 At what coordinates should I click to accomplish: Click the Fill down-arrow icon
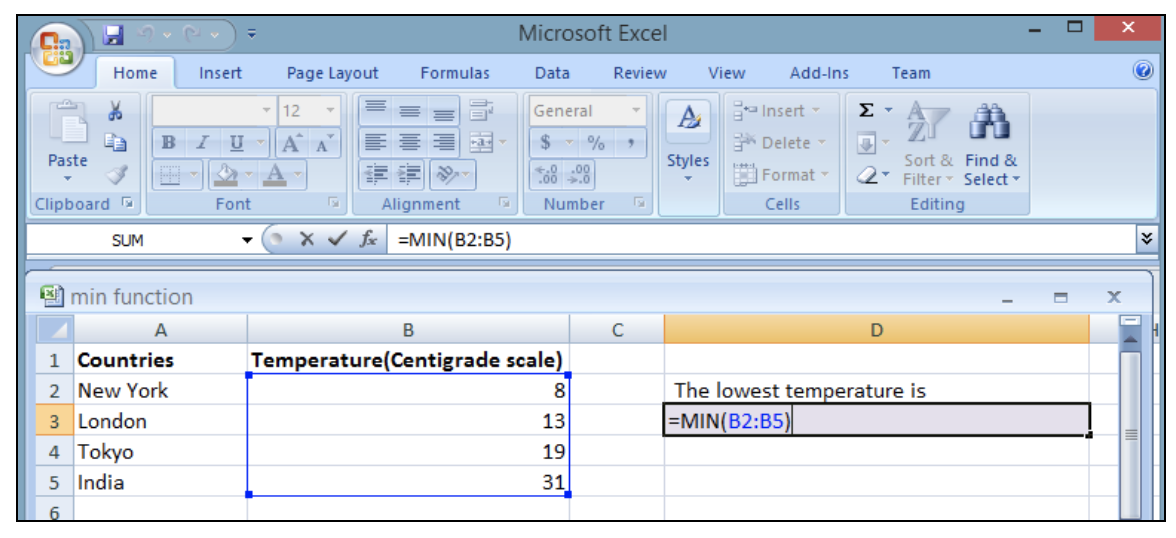[x=865, y=143]
